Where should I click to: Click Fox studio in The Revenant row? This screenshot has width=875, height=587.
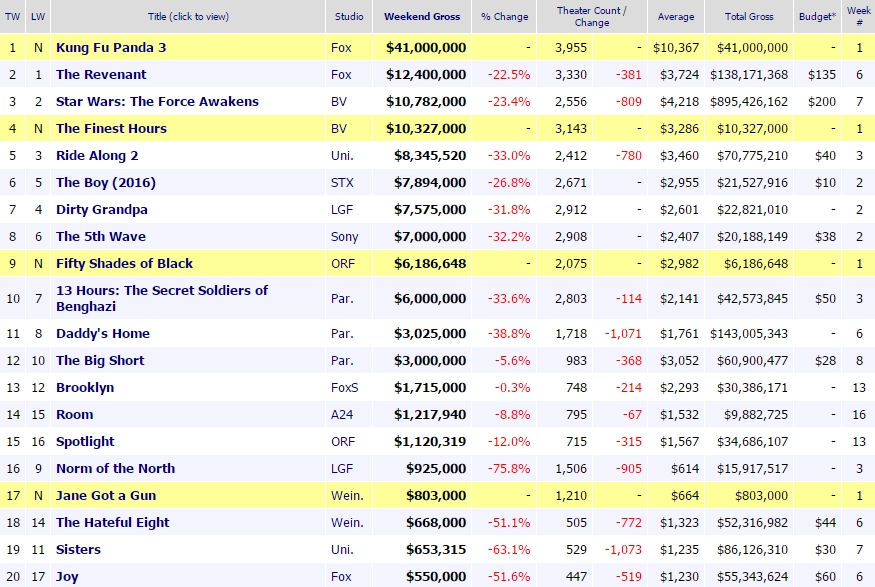pyautogui.click(x=341, y=74)
